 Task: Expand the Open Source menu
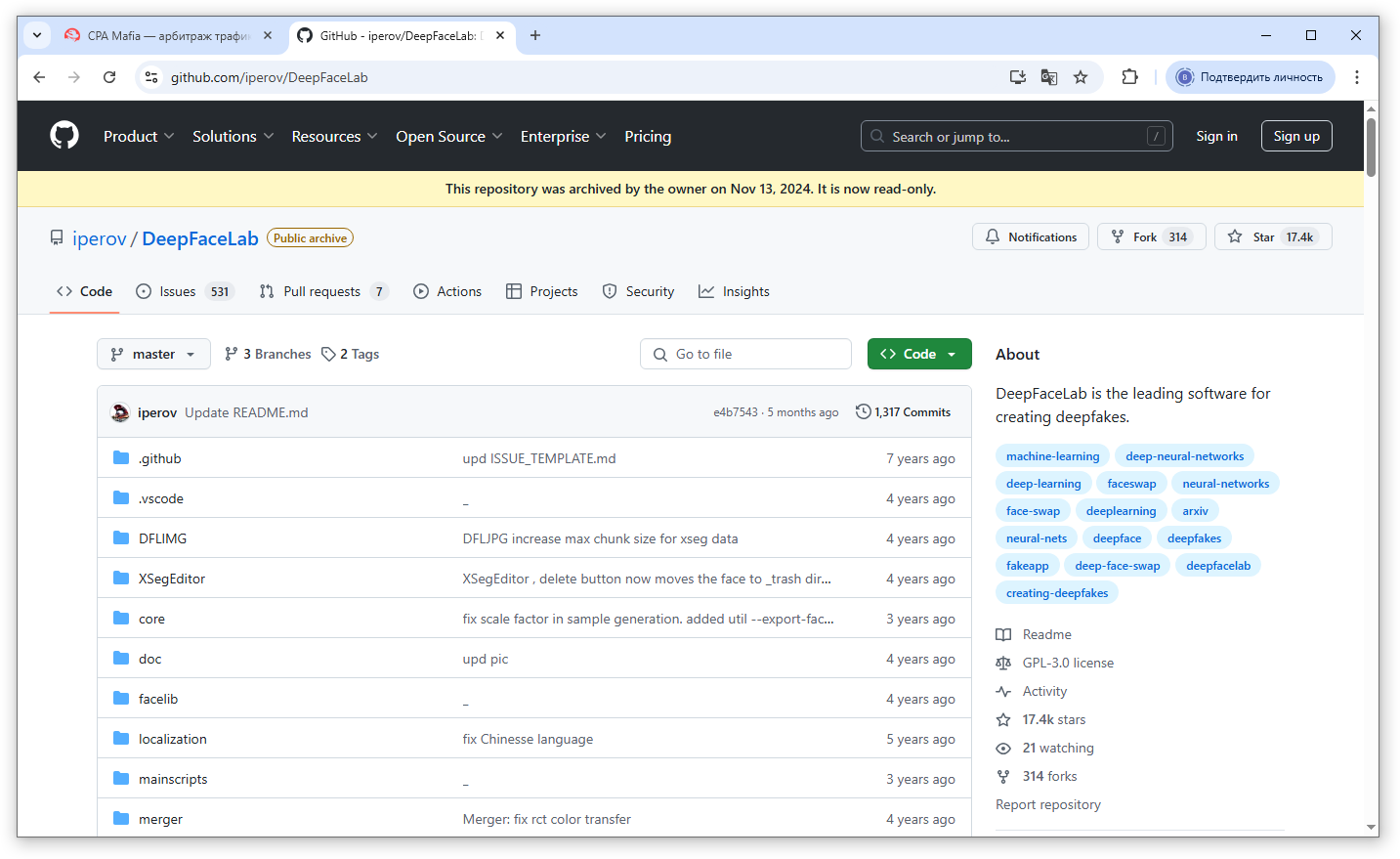tap(448, 137)
